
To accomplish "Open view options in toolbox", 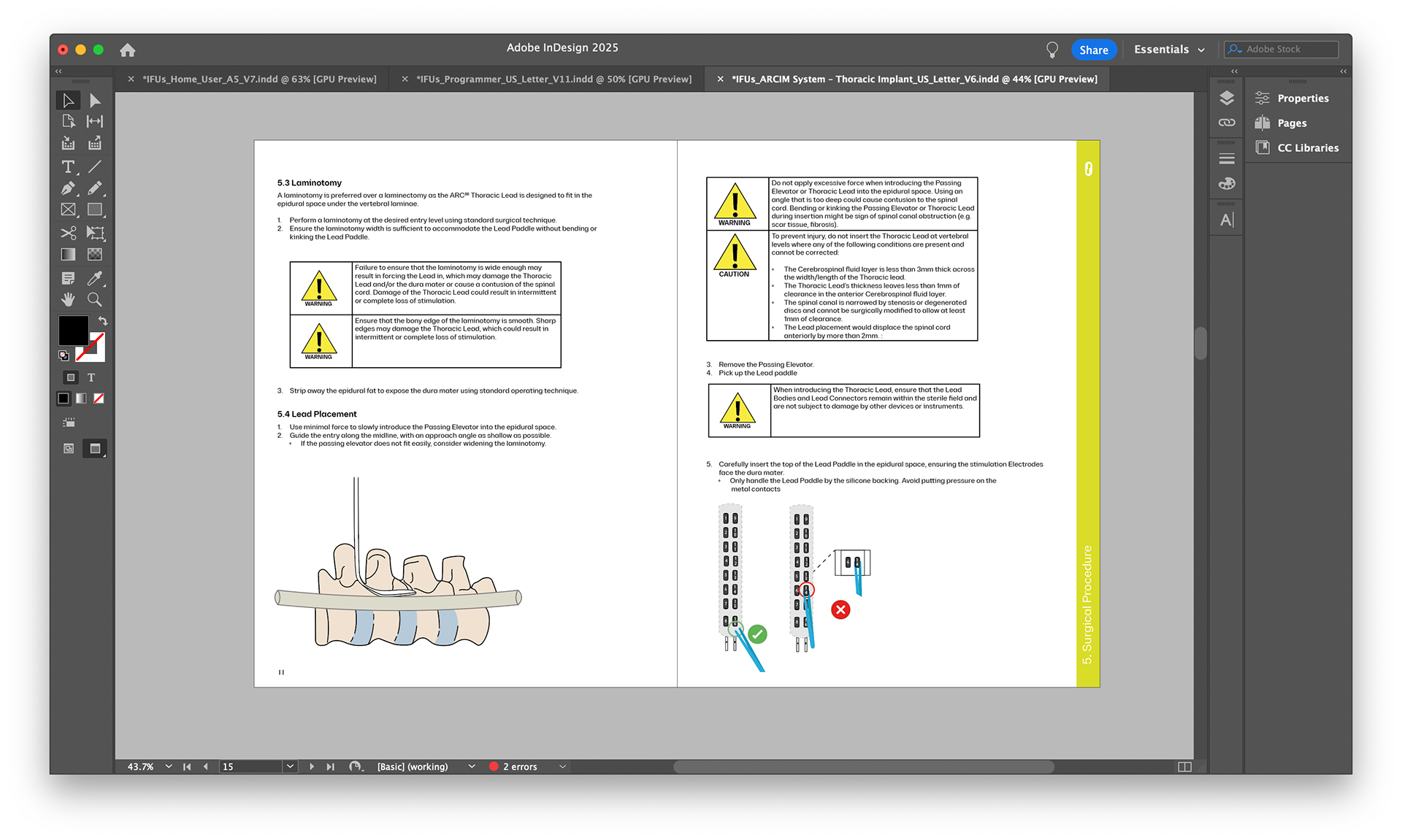I will tap(69, 423).
